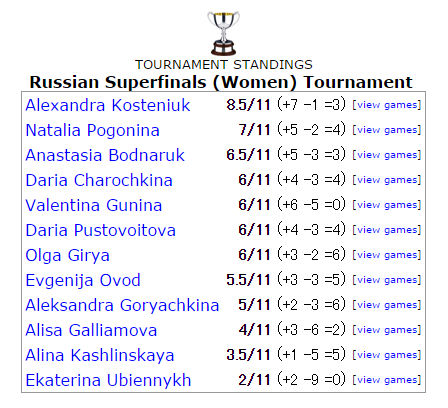
Task: View games for Natalia Pogonina
Action: [387, 130]
